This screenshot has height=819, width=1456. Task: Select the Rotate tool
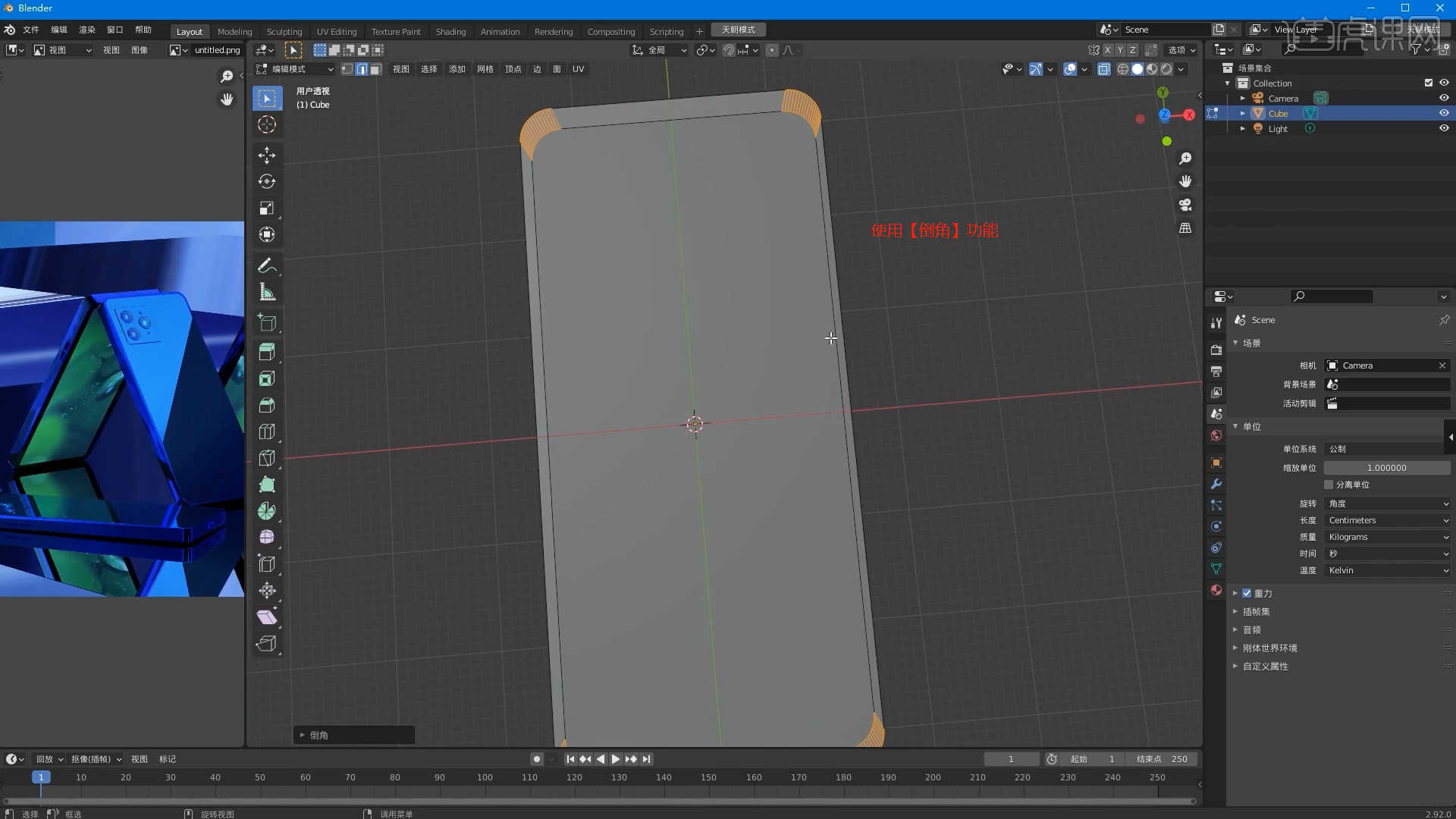[267, 181]
